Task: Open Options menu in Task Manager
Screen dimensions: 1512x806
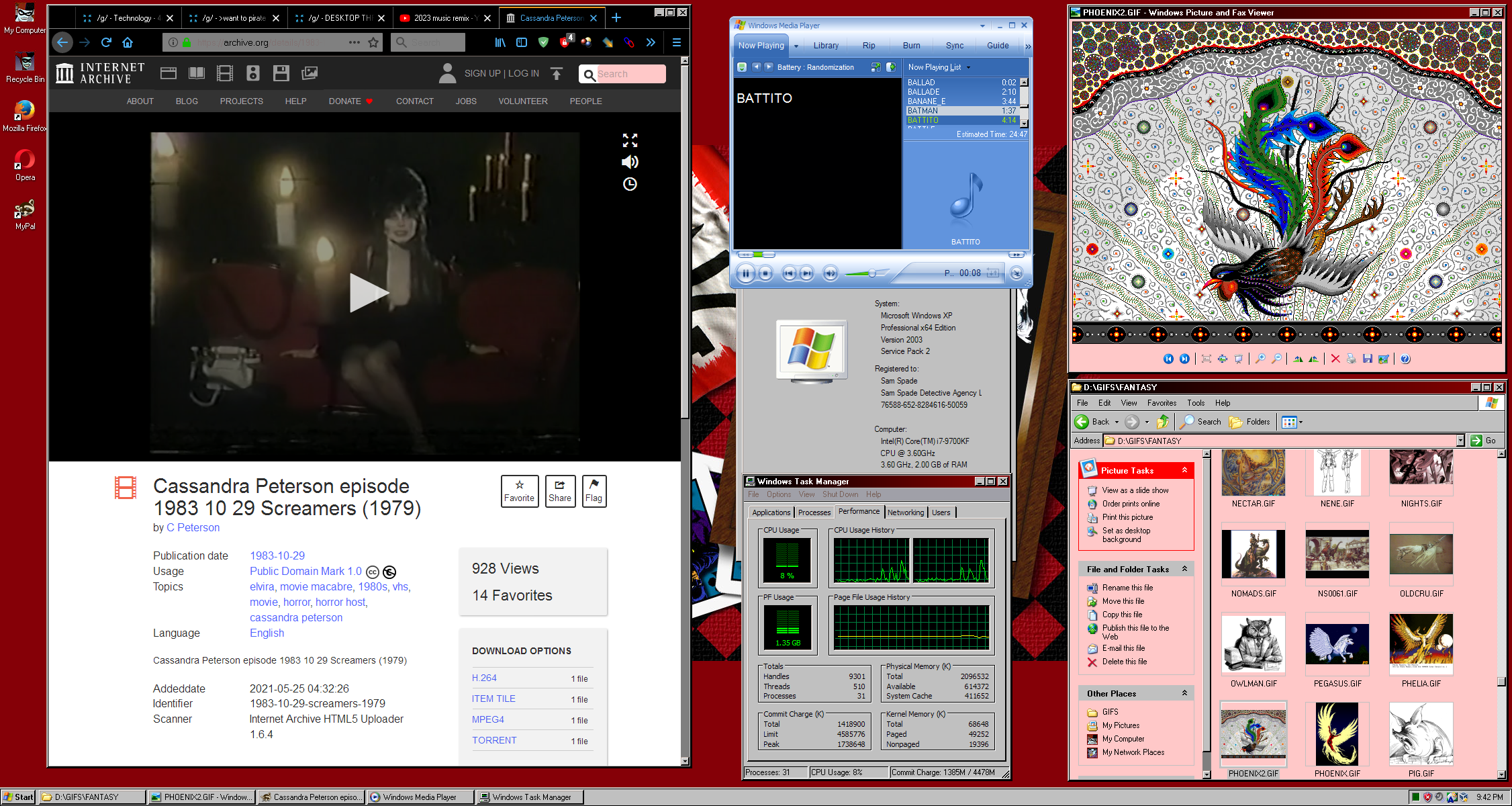Action: (779, 494)
